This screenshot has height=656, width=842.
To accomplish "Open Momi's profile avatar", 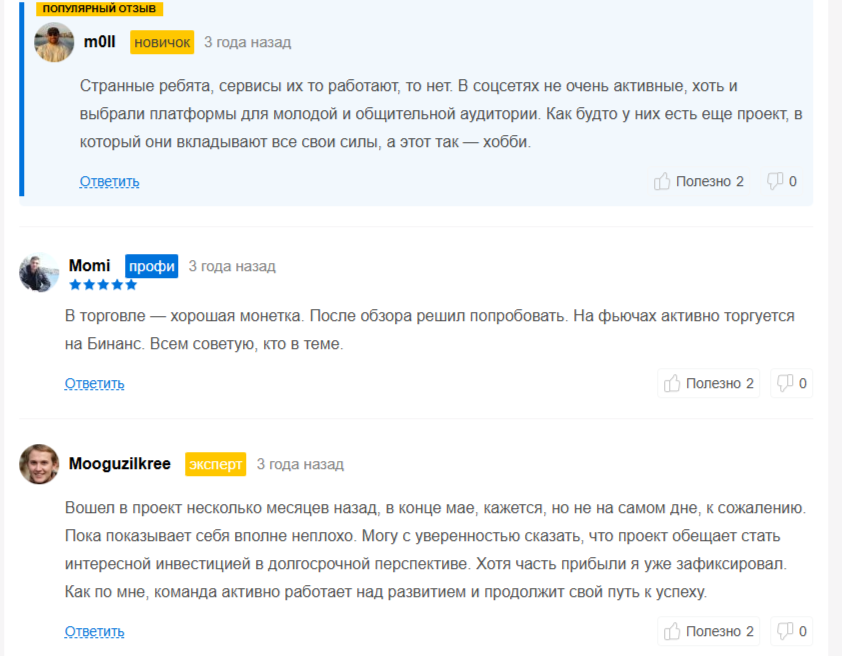I will pos(39,272).
